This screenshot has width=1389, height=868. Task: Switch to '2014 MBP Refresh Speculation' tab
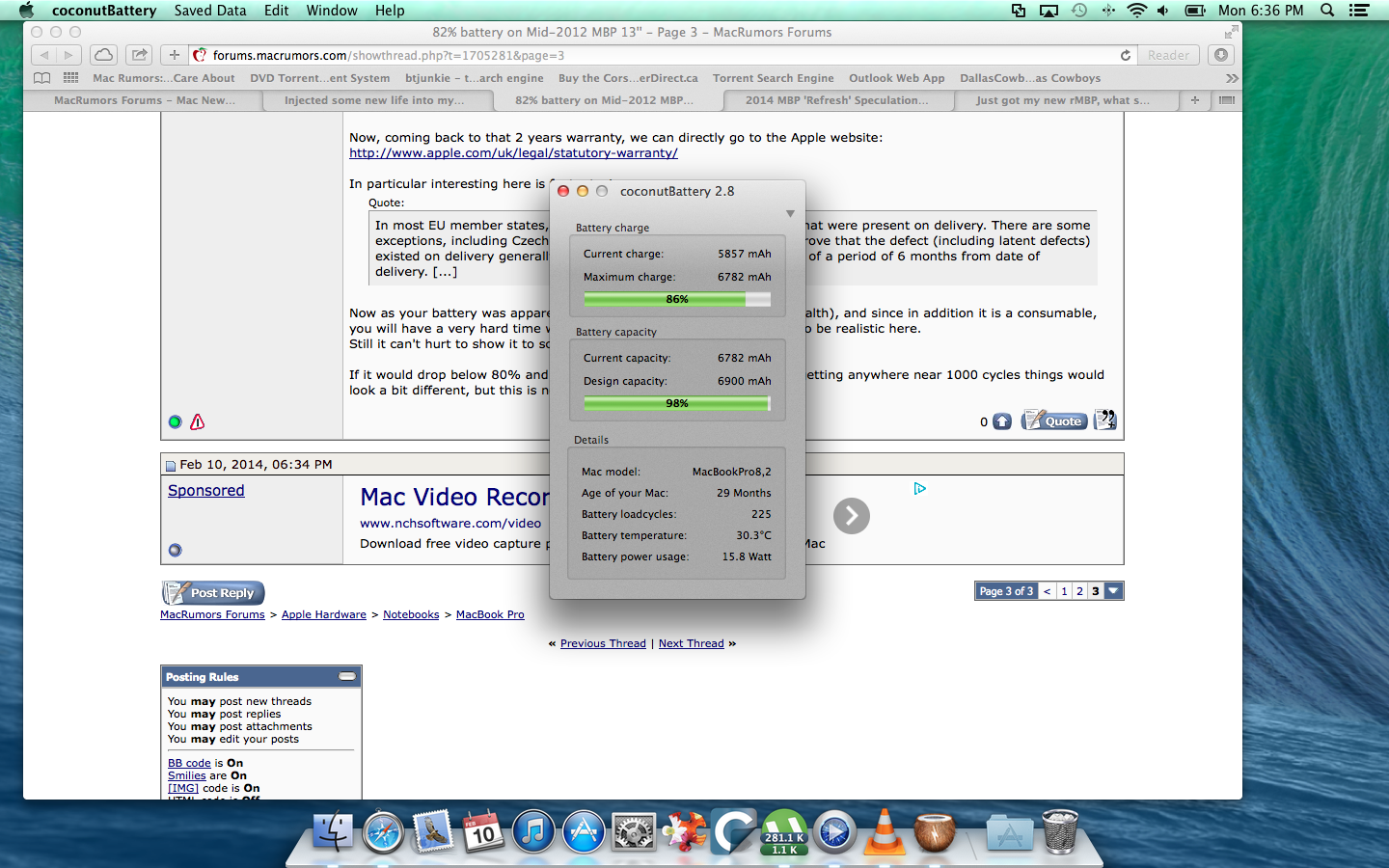point(837,100)
